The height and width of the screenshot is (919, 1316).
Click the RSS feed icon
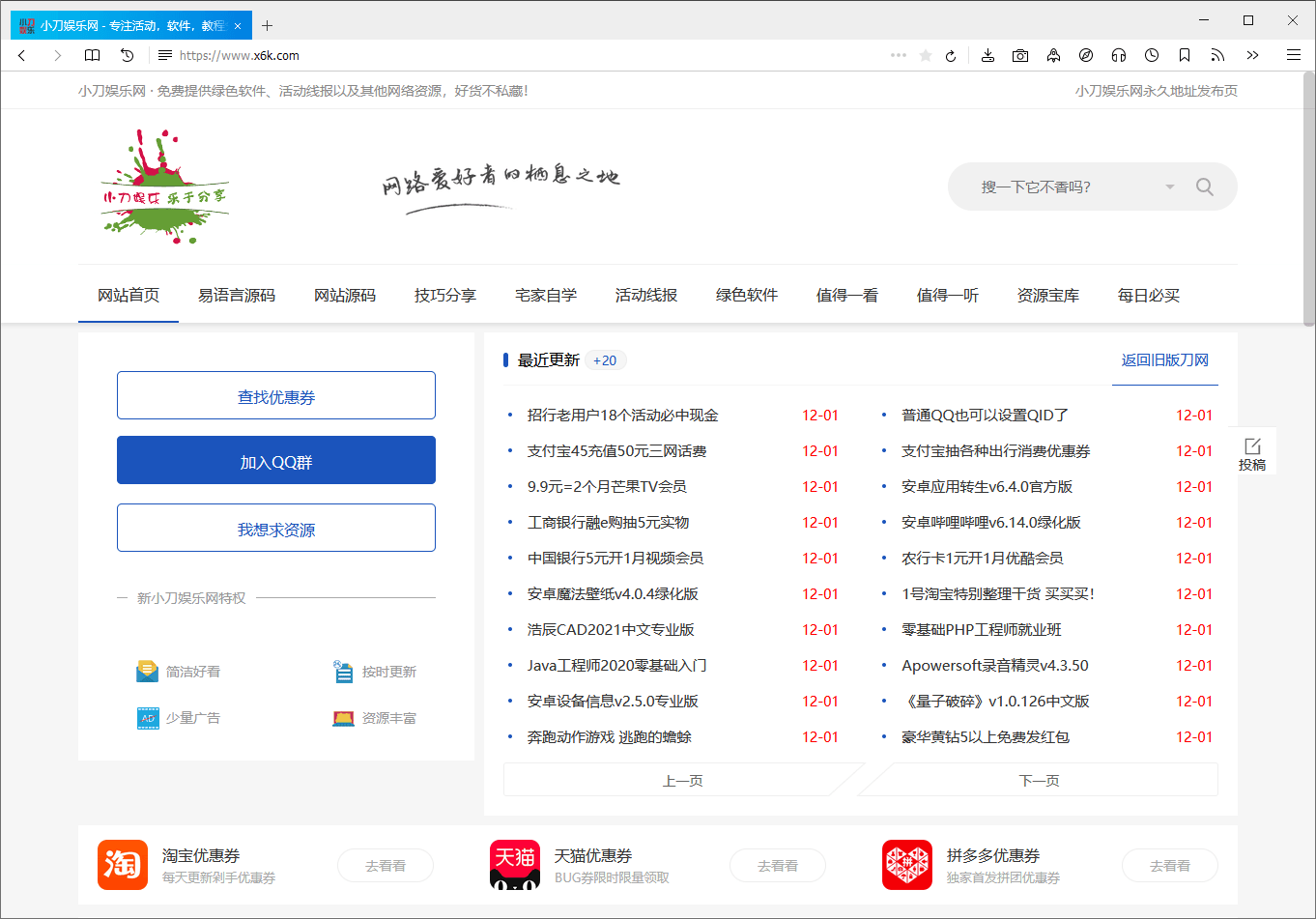click(x=1217, y=55)
